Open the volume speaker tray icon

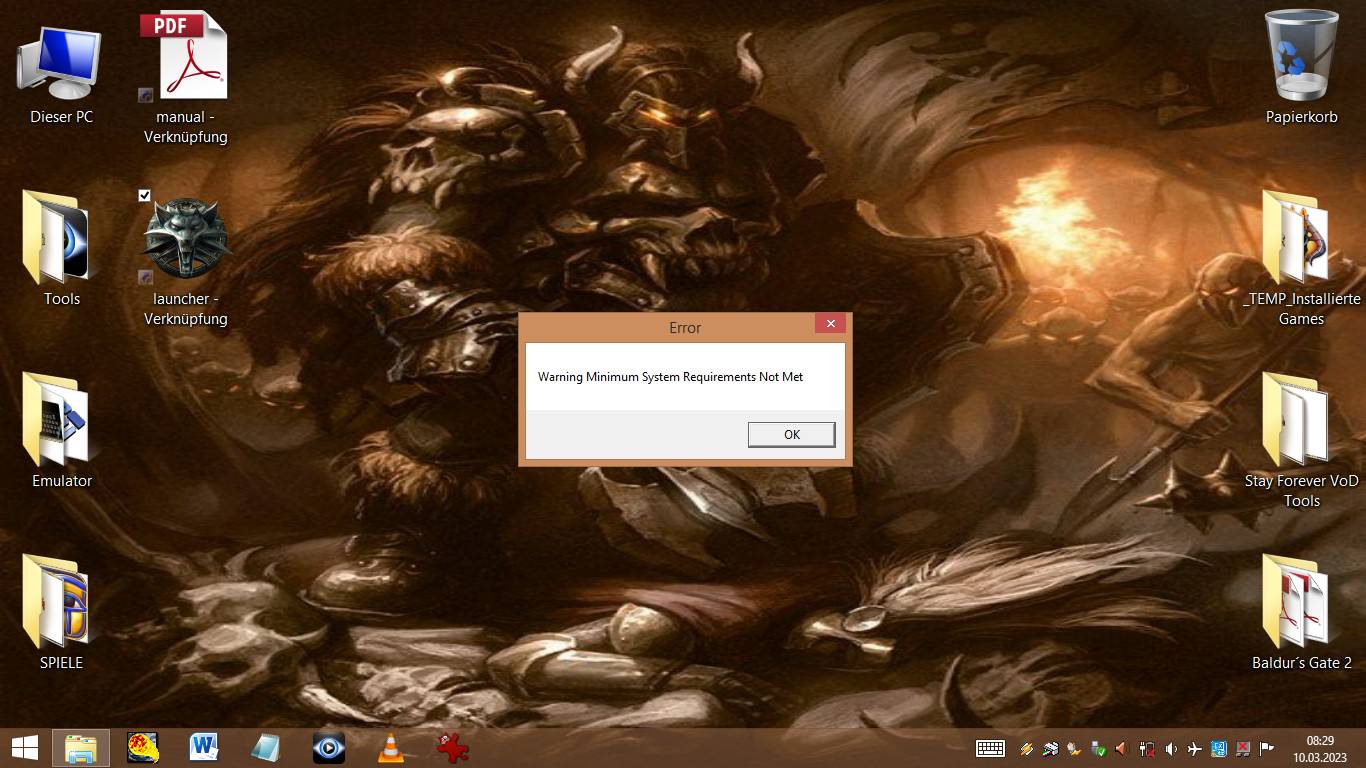pos(1170,748)
